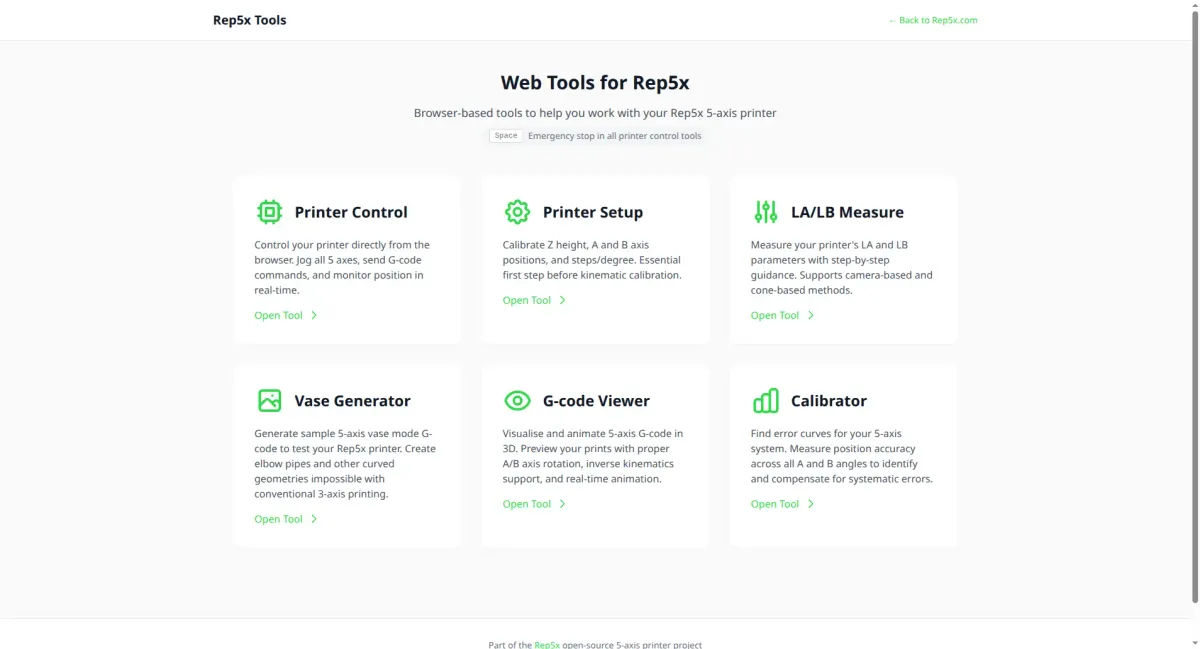Go back to Rep5x.com
This screenshot has height=649, width=1200.
932,19
